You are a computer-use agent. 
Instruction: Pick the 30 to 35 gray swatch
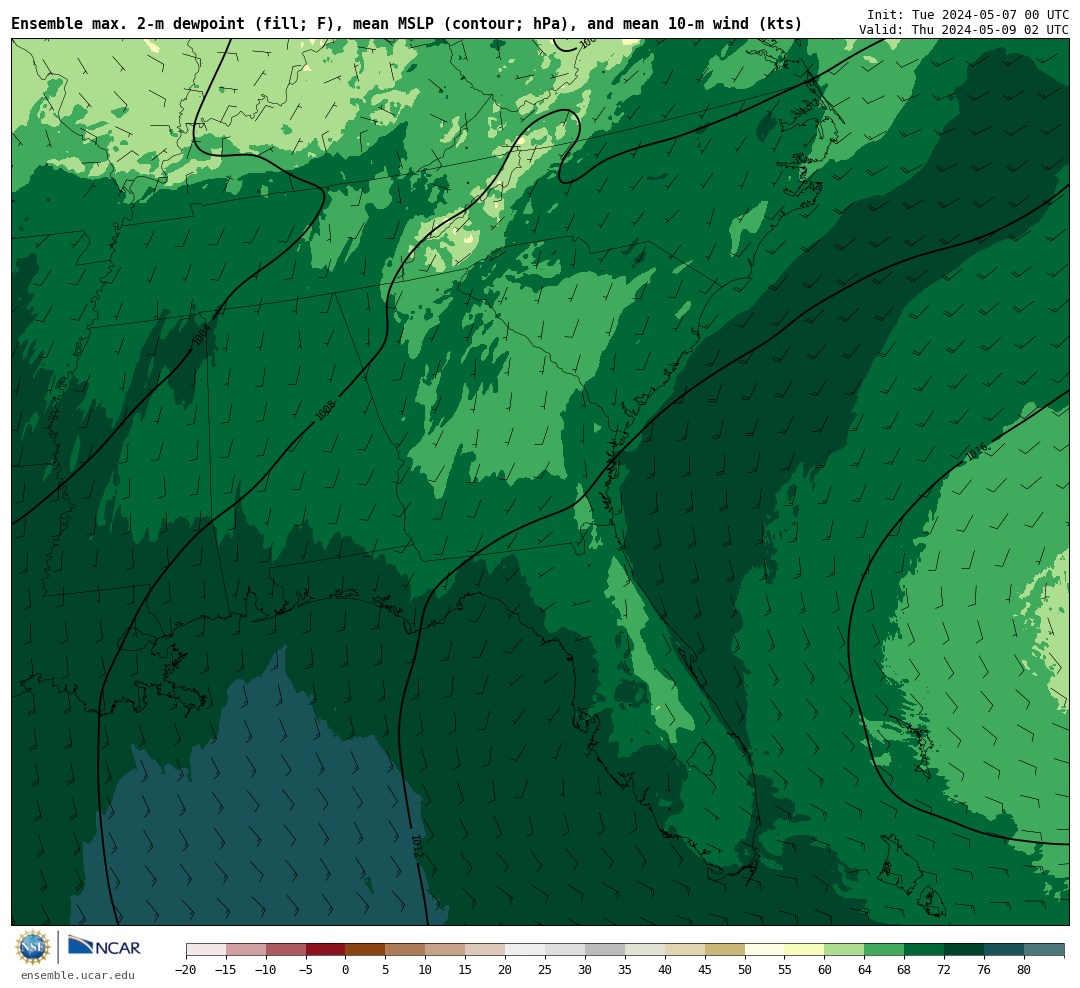(605, 949)
